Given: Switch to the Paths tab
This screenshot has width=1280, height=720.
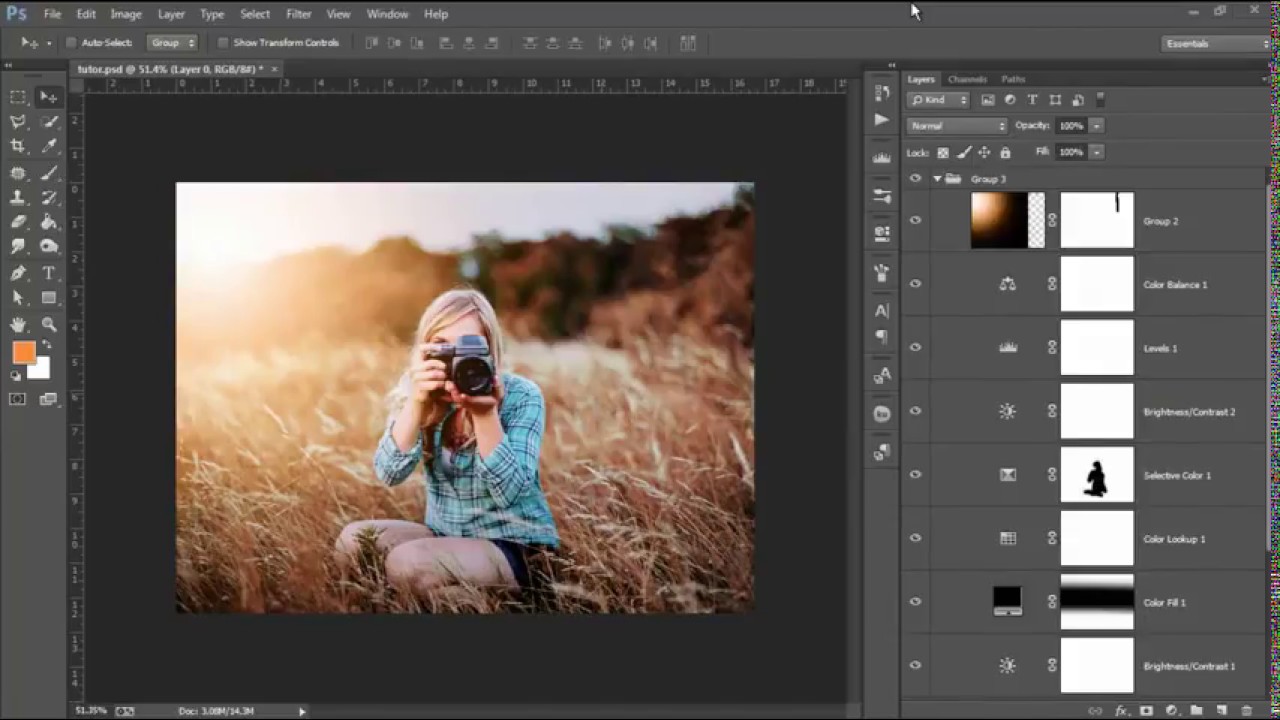Looking at the screenshot, I should coord(1013,79).
